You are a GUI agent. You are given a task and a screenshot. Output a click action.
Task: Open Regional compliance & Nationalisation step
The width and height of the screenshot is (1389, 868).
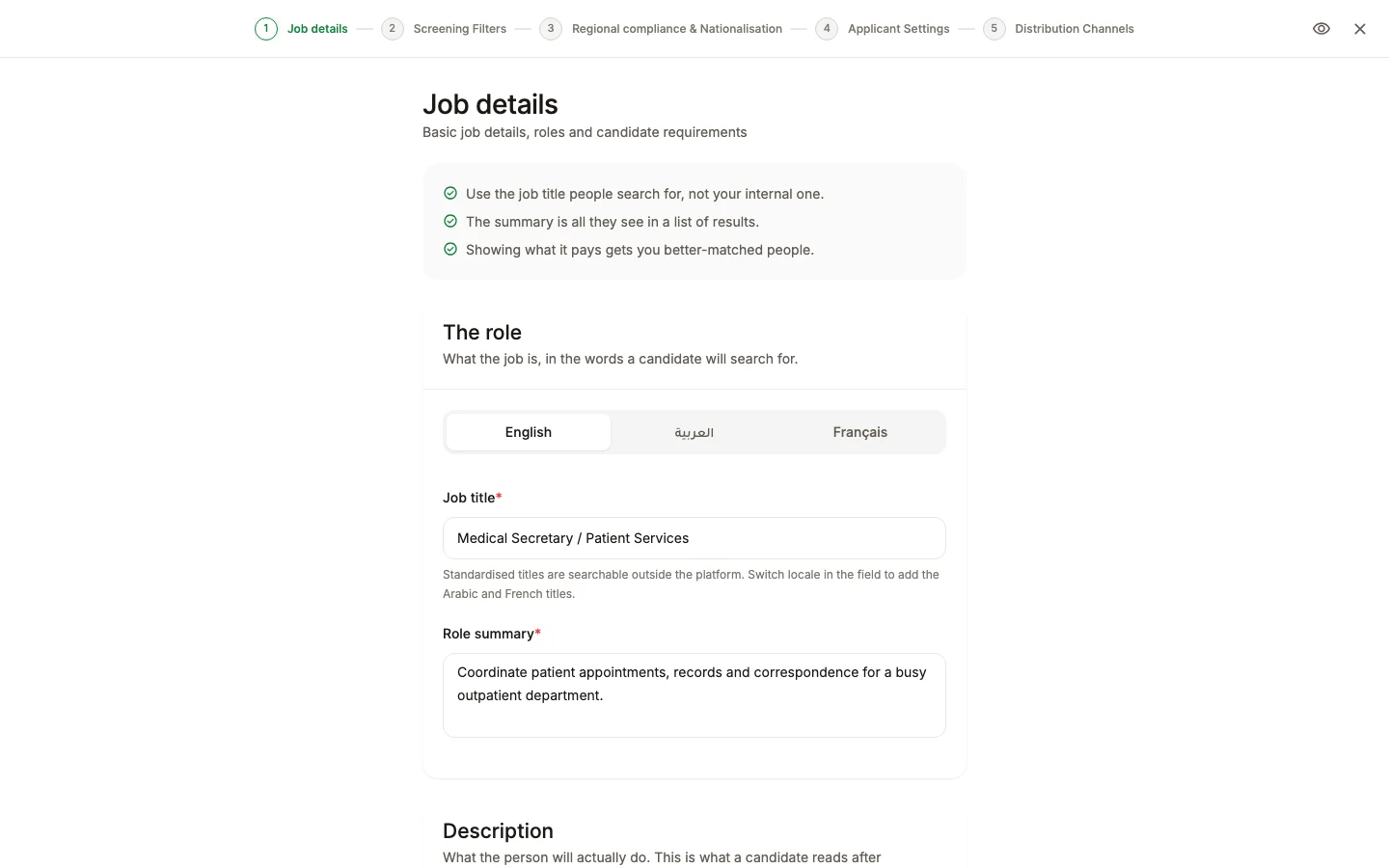pos(677,29)
